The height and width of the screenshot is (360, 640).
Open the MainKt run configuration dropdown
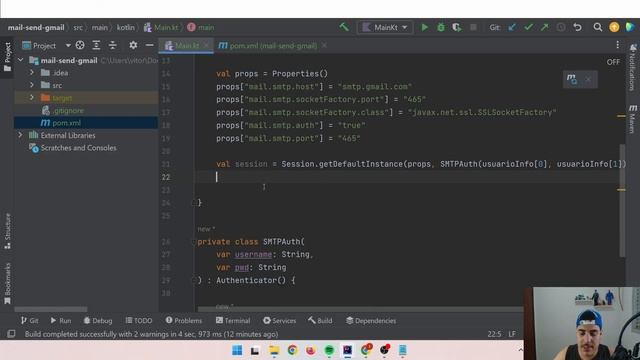click(385, 27)
